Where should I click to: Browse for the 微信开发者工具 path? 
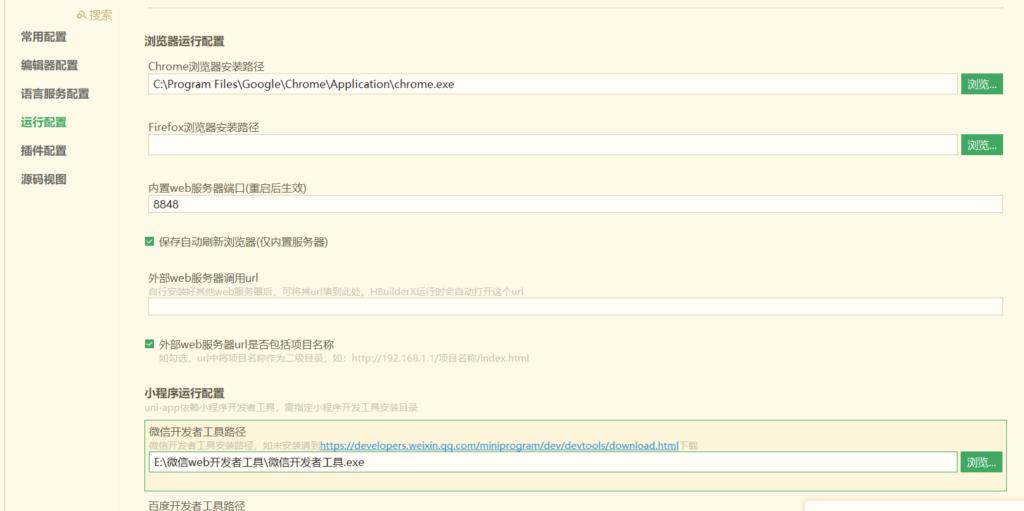tap(981, 462)
